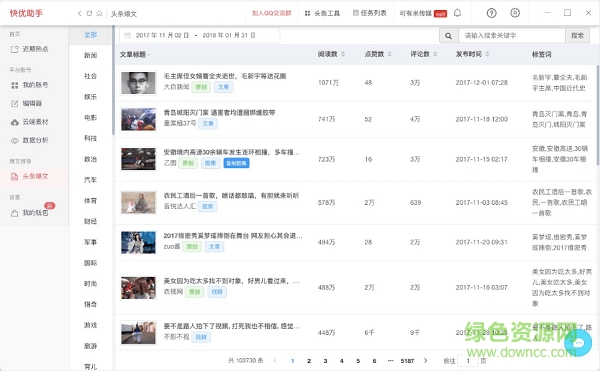Viewport: 600px width, 371px height.
Task: Select the 汽车 category
Action: [91, 180]
